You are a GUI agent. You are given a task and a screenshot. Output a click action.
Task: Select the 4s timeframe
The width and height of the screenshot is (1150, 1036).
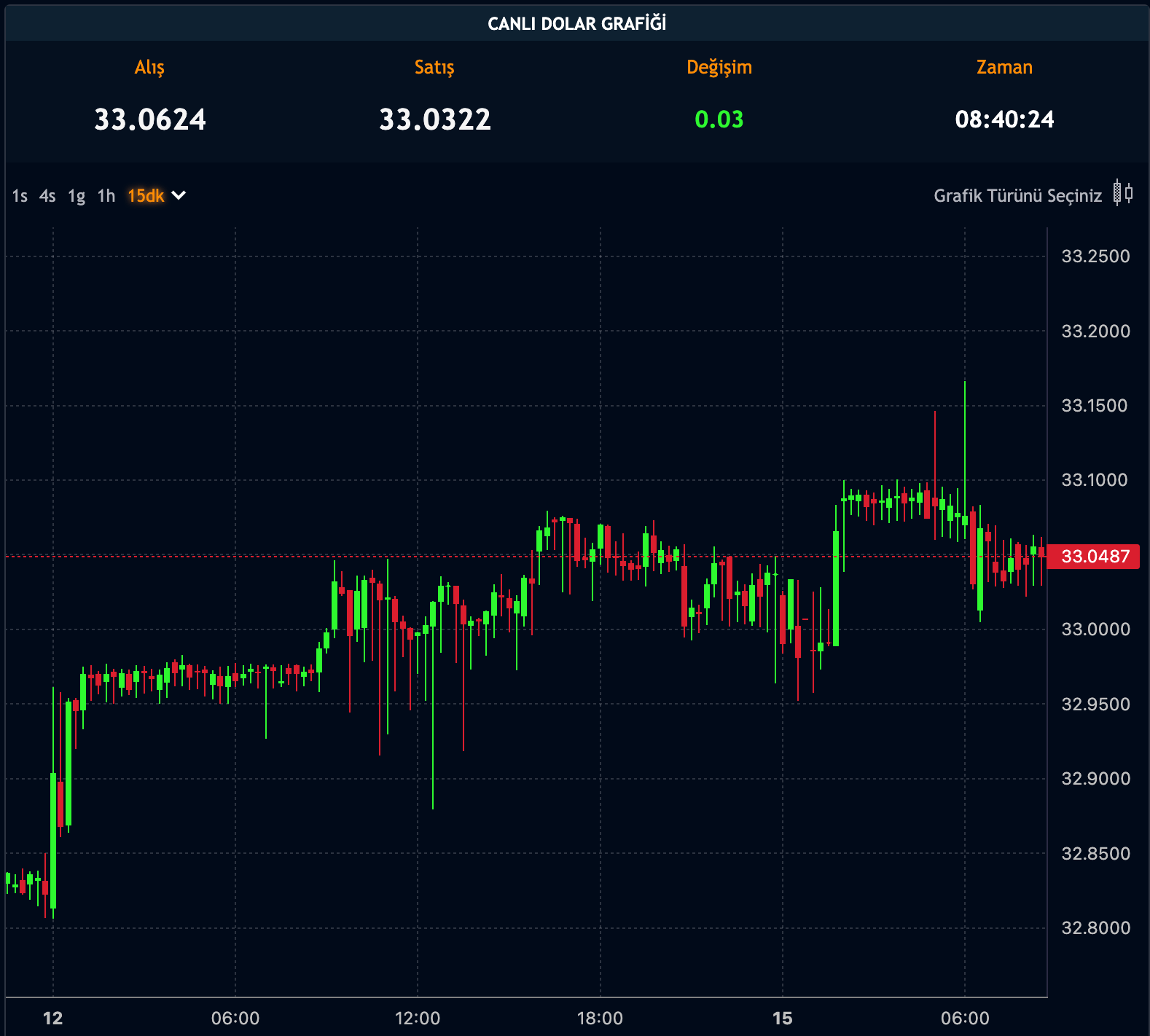pos(47,196)
